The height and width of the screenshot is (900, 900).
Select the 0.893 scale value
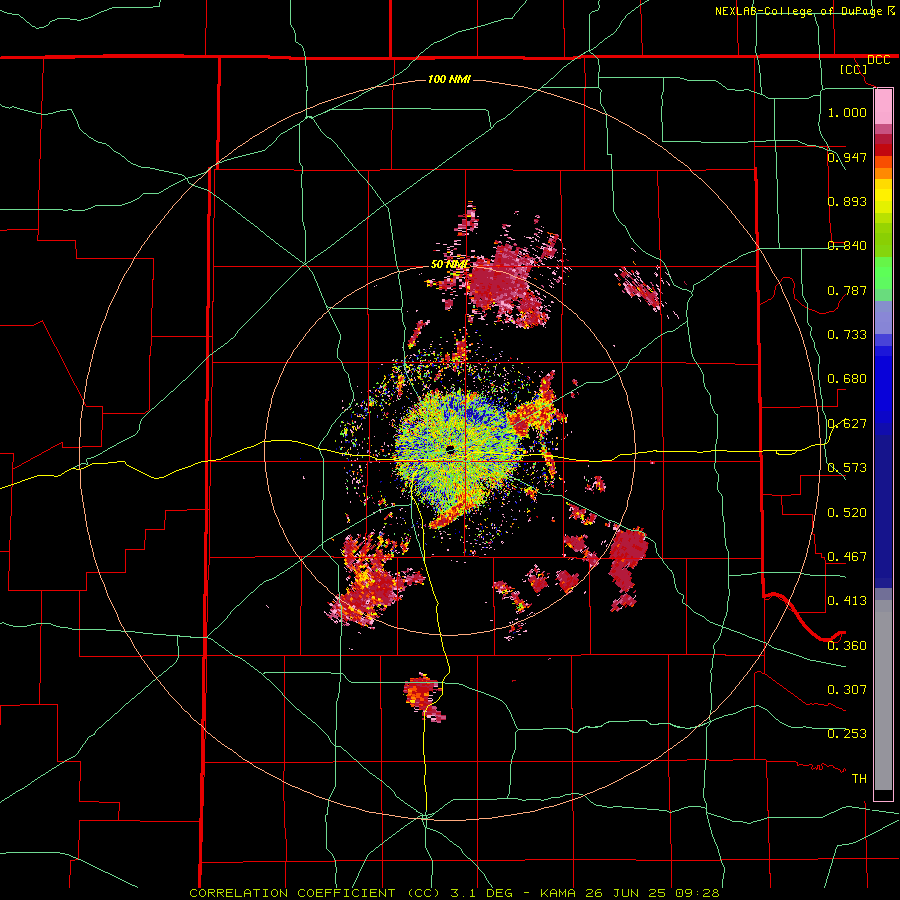point(847,201)
